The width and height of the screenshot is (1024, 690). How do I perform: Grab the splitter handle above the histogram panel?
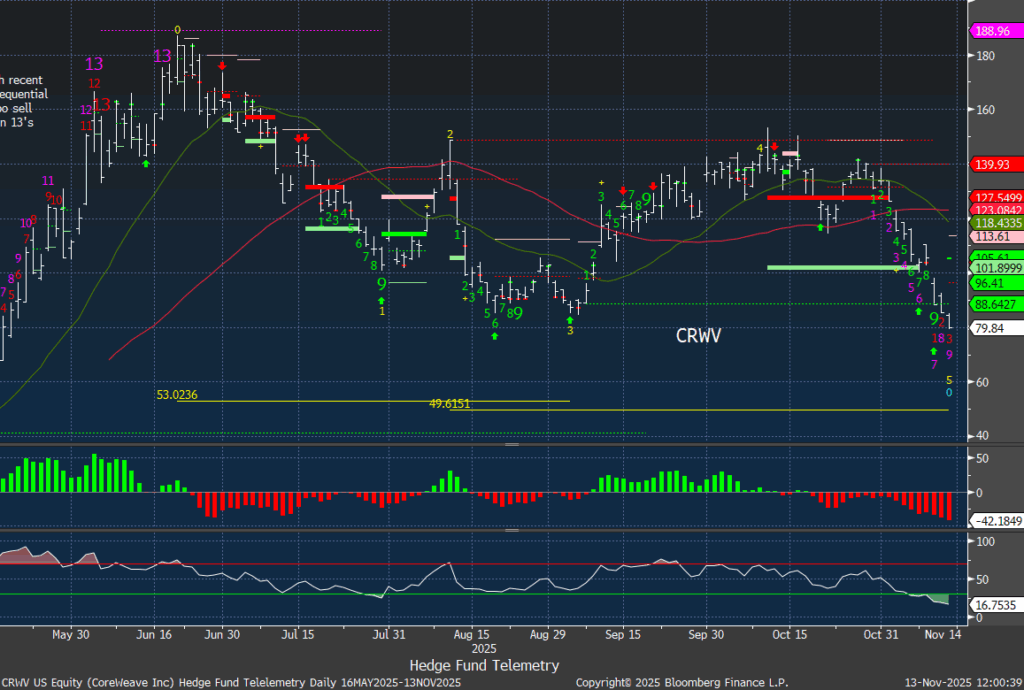(512, 443)
